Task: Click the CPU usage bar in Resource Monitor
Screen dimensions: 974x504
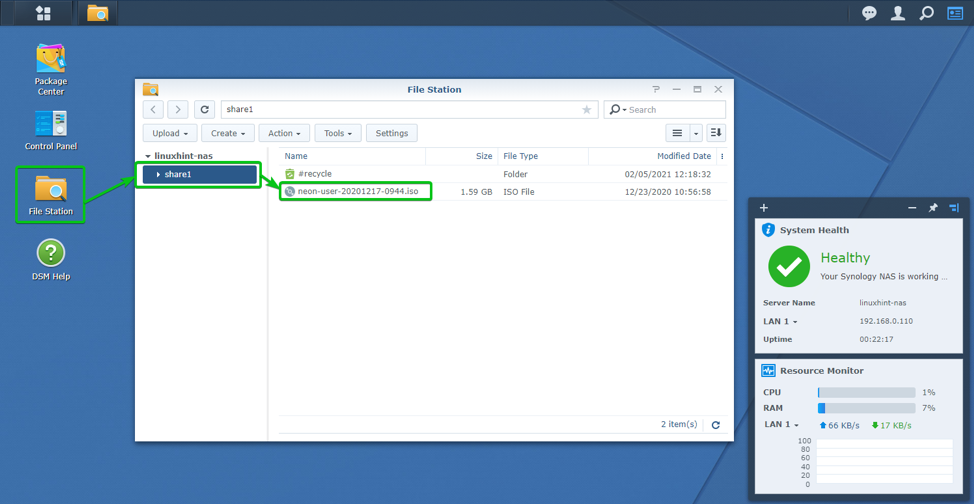Action: tap(866, 393)
